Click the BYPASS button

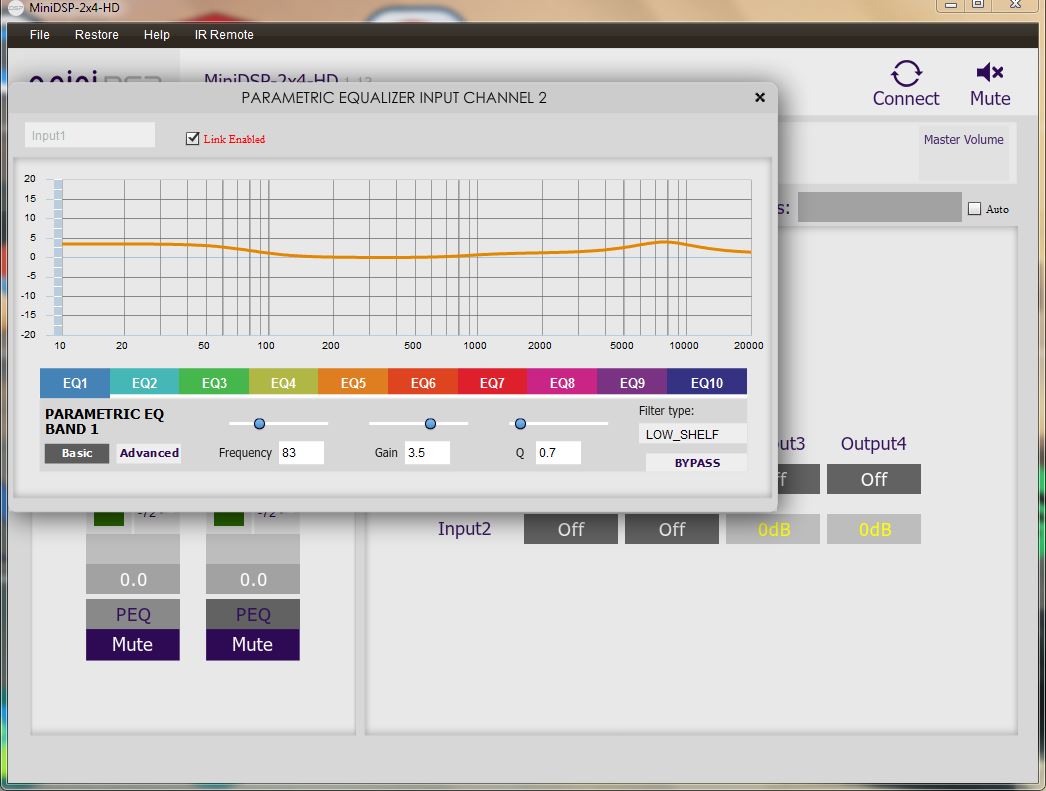(x=696, y=462)
